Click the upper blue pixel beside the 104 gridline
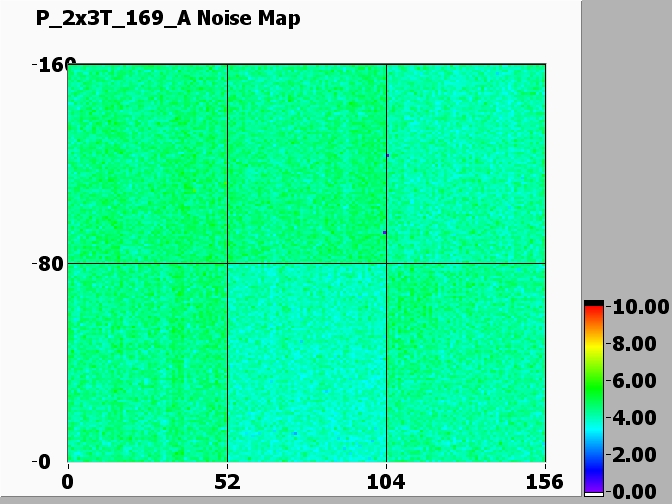 tap(387, 155)
